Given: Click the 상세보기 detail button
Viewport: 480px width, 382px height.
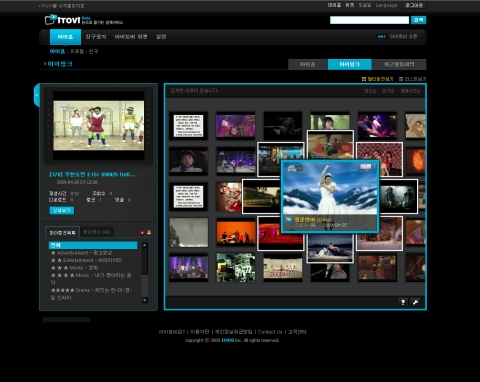Looking at the screenshot, I should (62, 210).
